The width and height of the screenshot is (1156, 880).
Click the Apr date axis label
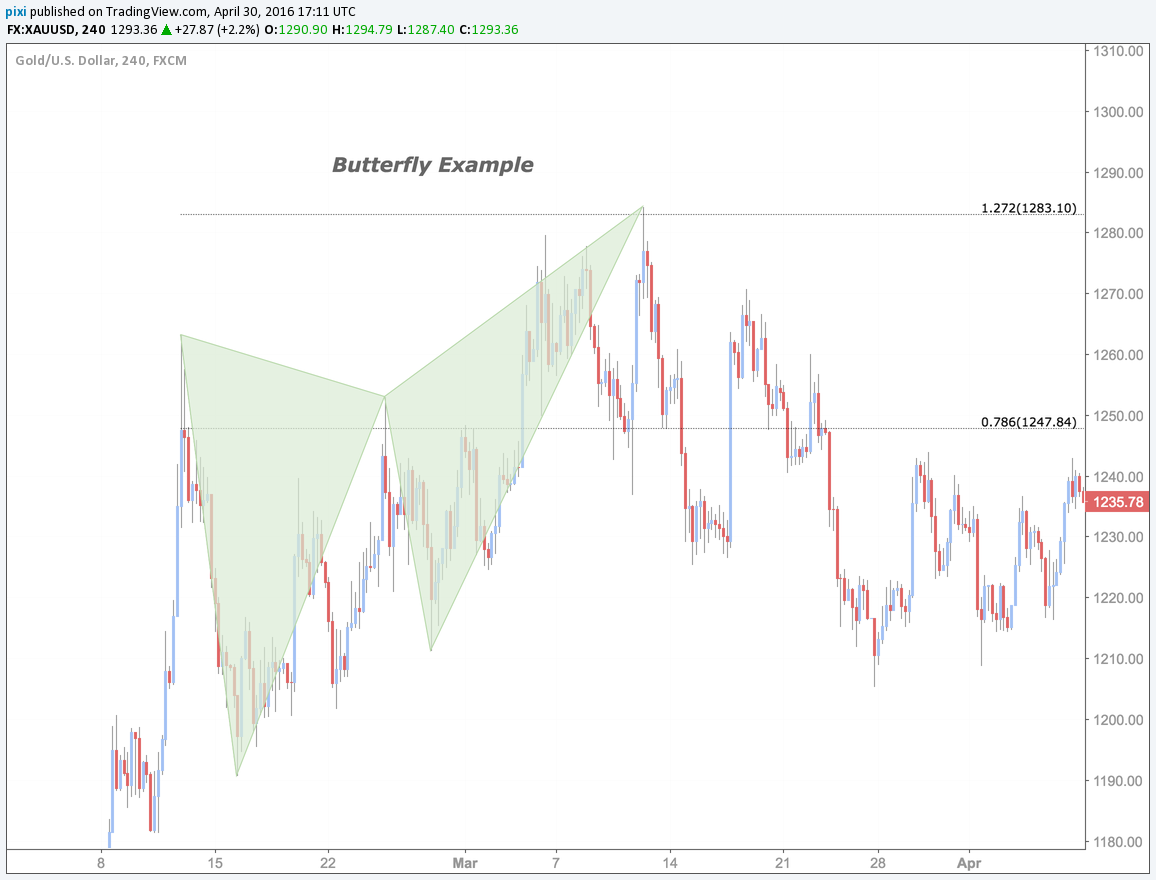(969, 862)
